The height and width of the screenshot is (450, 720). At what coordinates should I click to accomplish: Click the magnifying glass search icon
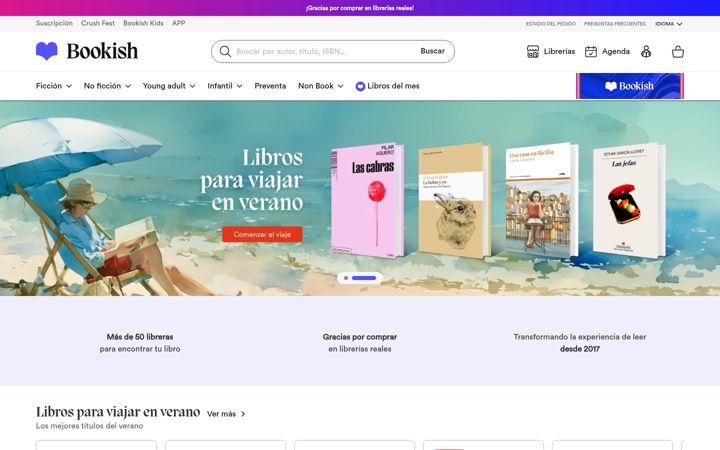pos(225,51)
